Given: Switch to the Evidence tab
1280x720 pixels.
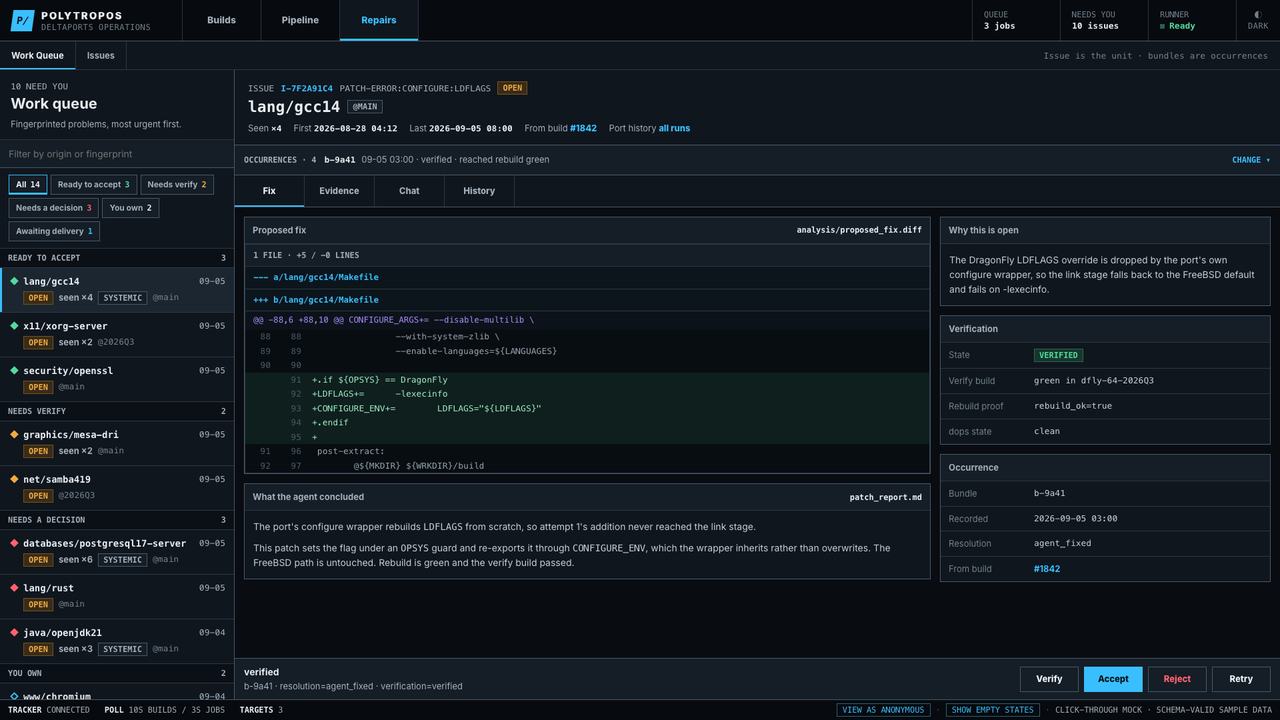Looking at the screenshot, I should pos(339,191).
